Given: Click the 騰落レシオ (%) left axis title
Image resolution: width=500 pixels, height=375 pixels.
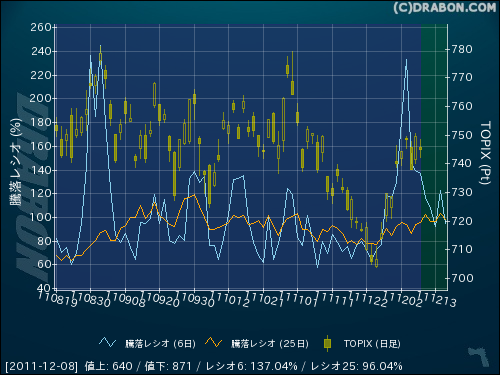Looking at the screenshot, I should pyautogui.click(x=16, y=162).
